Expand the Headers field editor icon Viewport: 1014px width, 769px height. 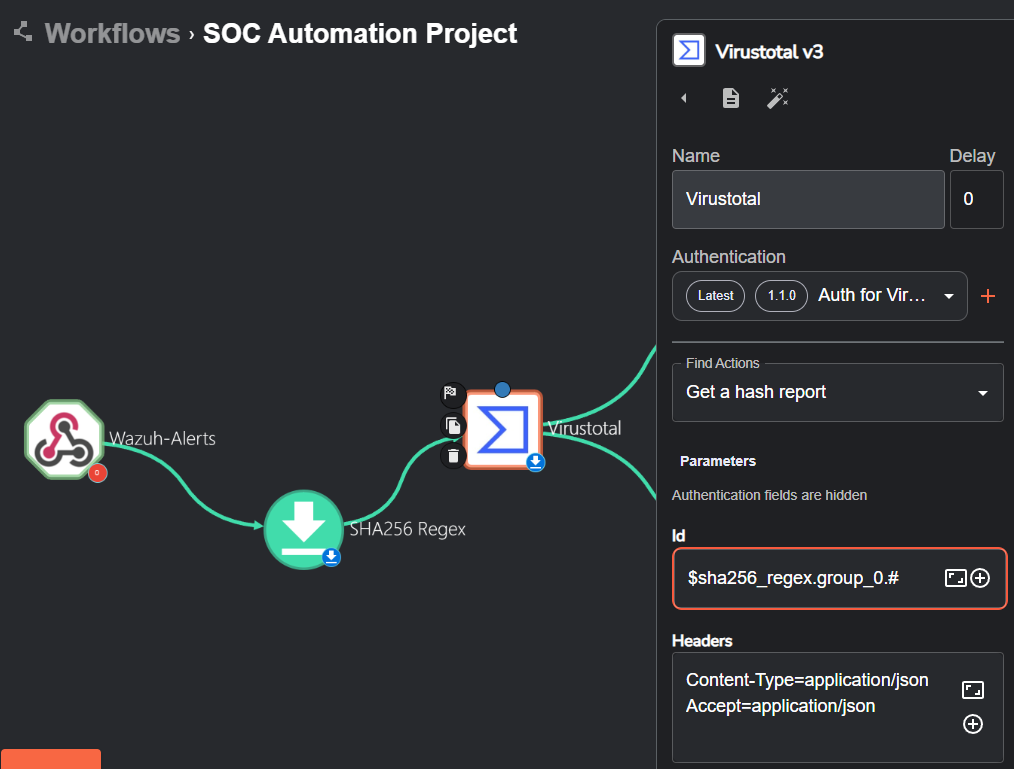point(973,690)
